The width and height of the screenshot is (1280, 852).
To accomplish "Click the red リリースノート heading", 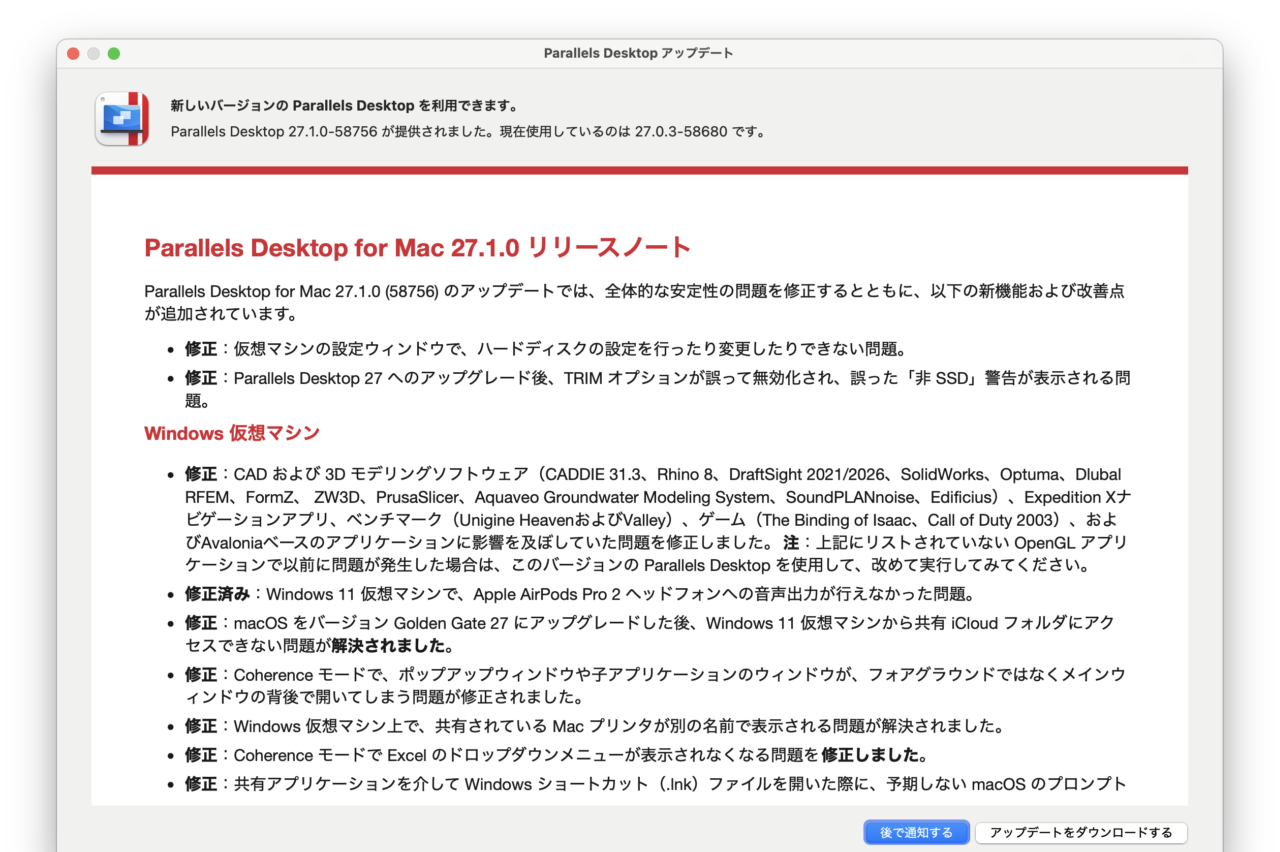I will 417,247.
